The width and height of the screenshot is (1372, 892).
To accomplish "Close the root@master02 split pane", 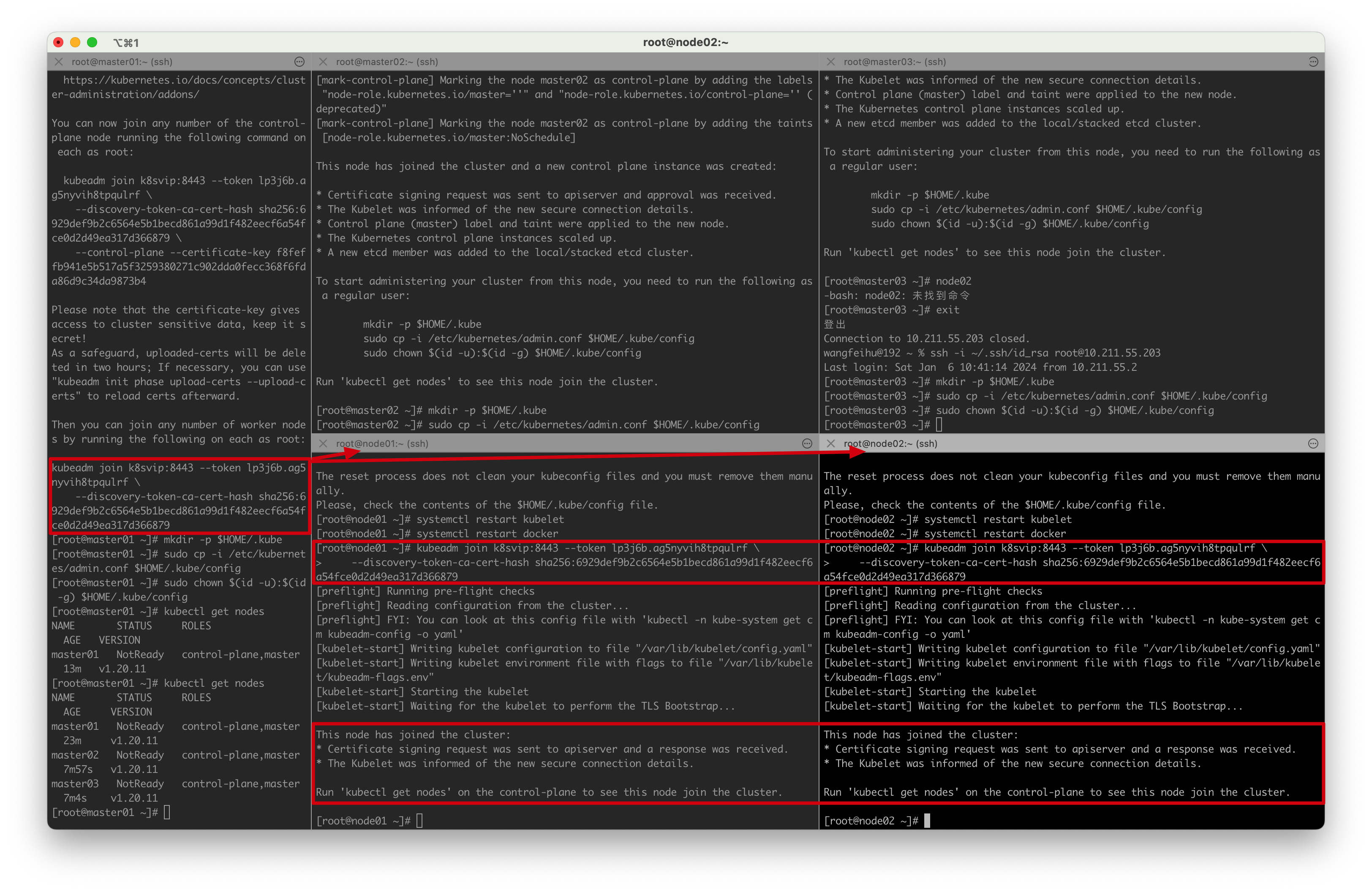I will (x=323, y=62).
